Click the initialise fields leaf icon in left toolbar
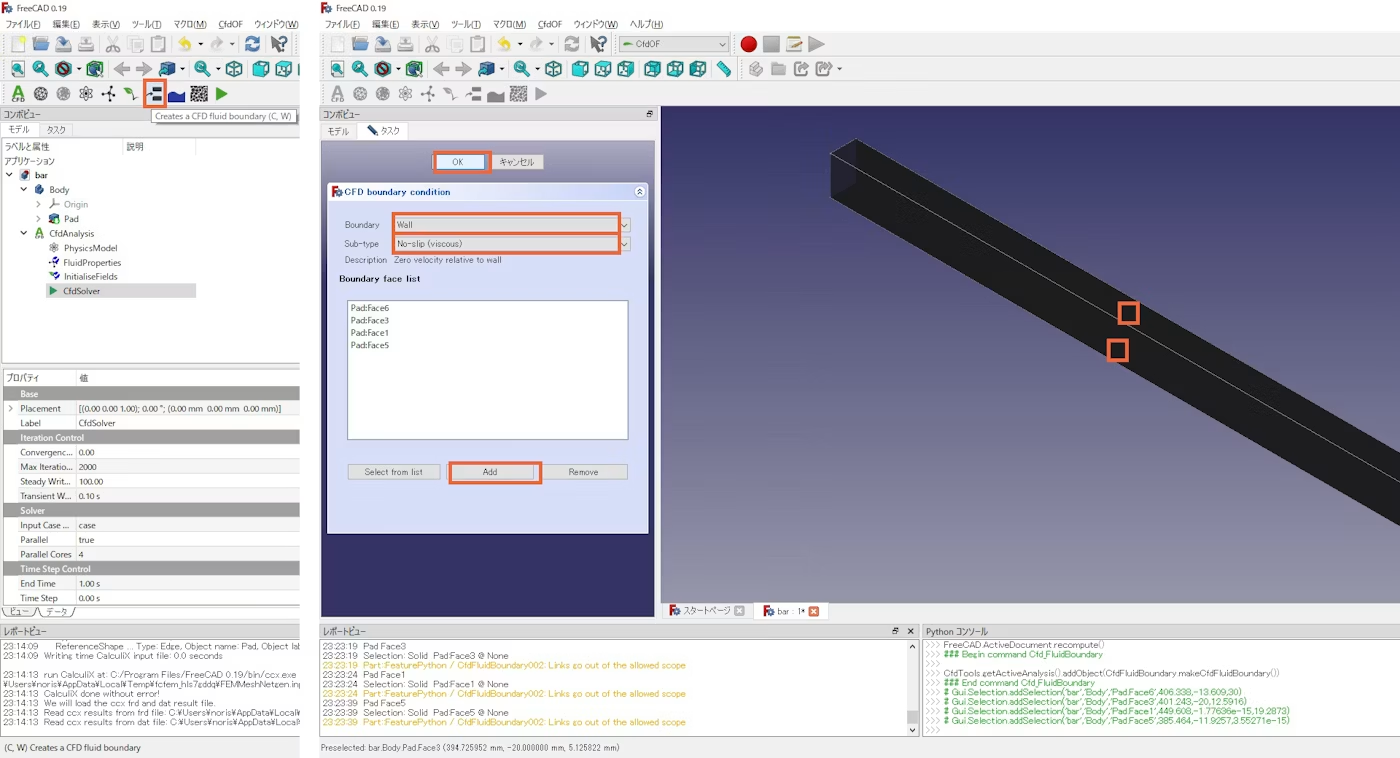 131,94
